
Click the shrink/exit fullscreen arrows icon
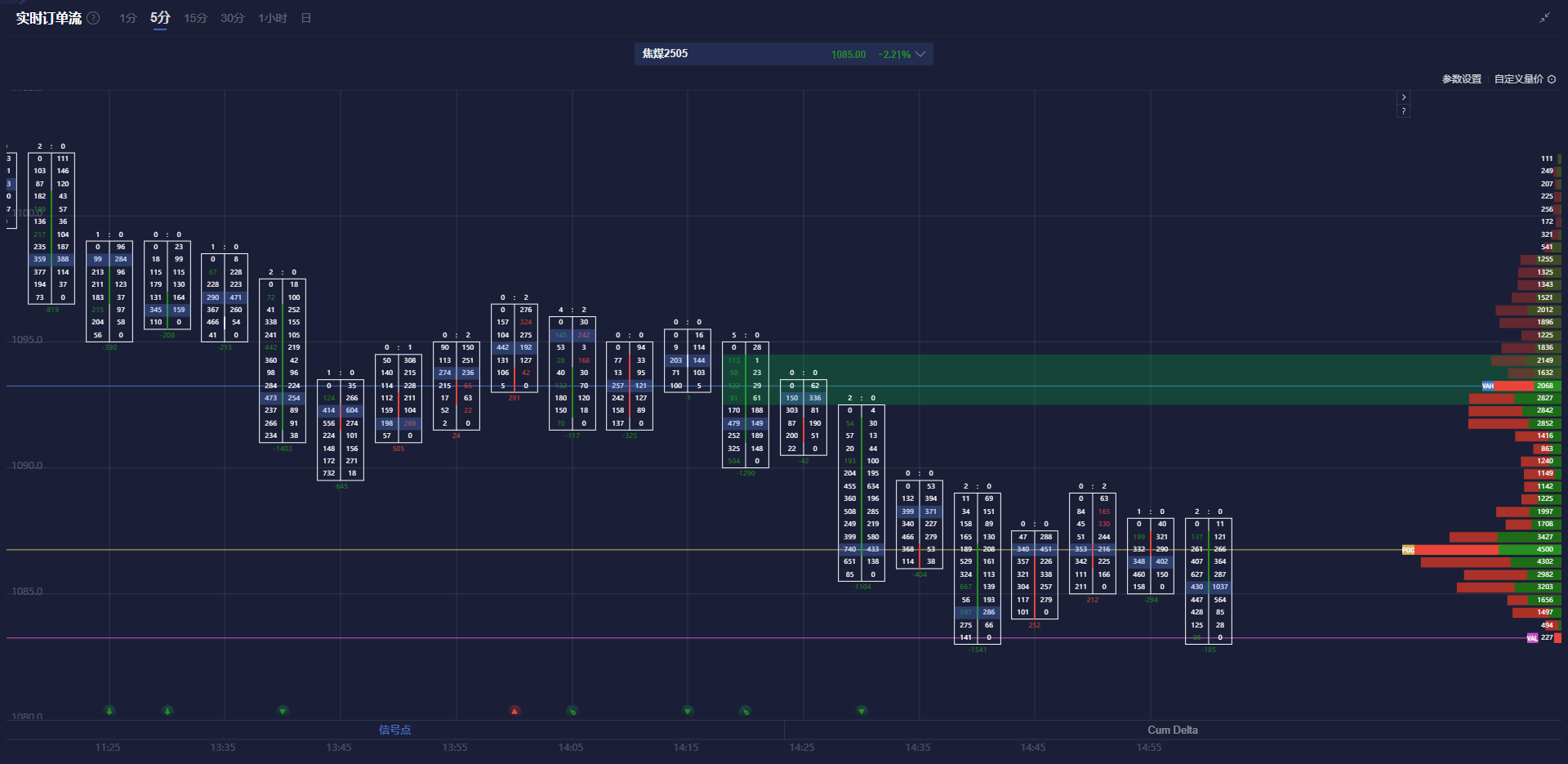(1544, 18)
